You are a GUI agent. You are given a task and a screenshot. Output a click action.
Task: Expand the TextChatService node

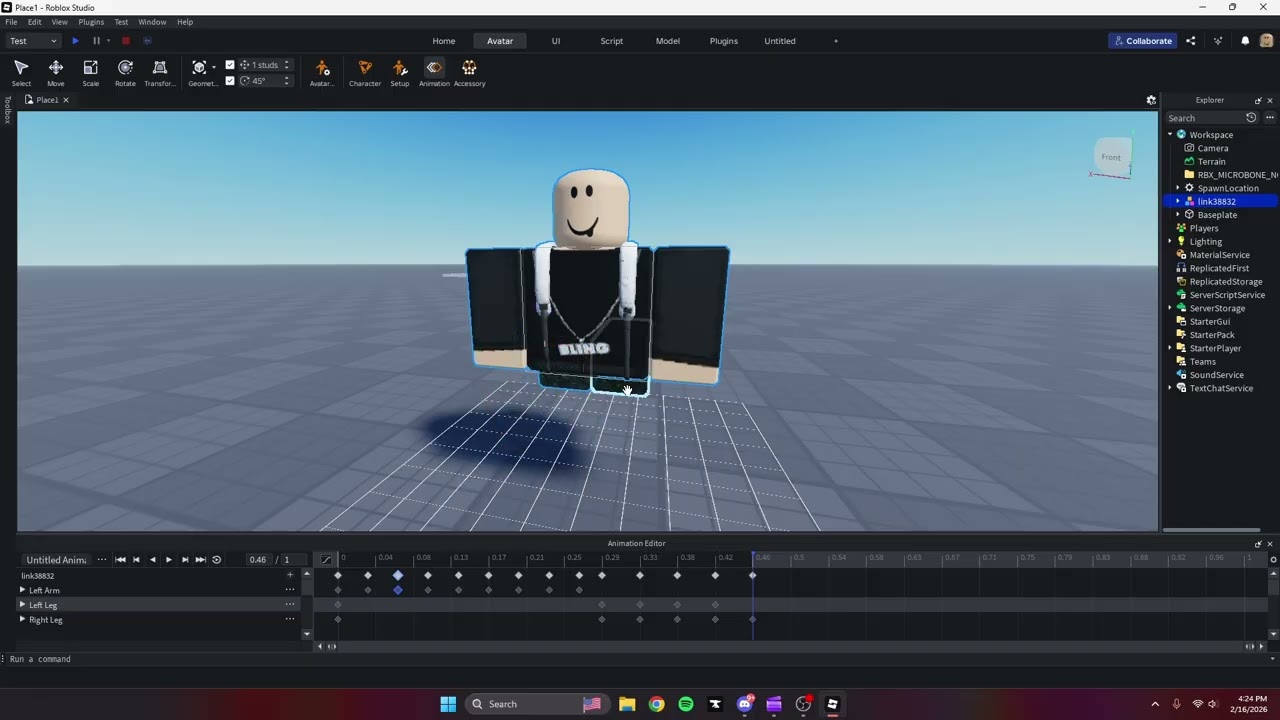pyautogui.click(x=1170, y=388)
